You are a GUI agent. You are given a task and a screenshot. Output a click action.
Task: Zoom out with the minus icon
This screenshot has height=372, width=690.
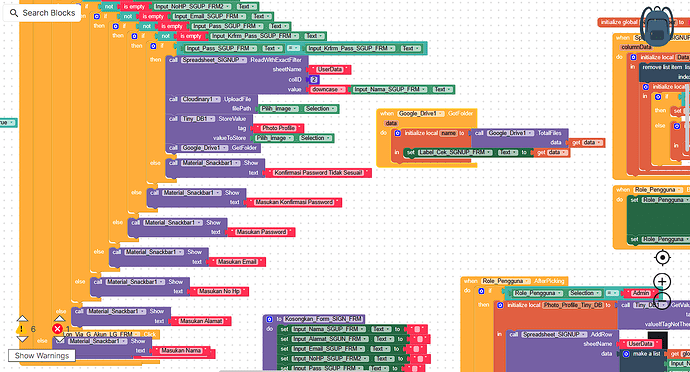click(x=662, y=301)
